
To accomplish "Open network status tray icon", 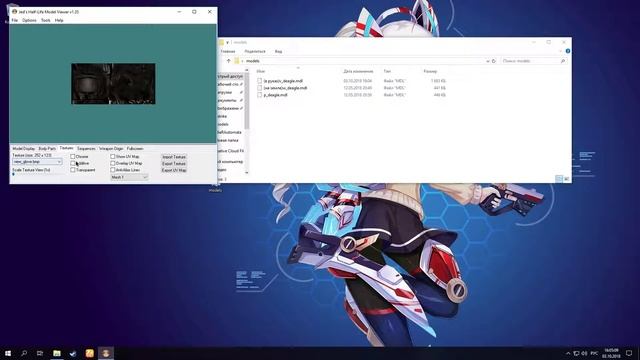I will pyautogui.click(x=576, y=353).
